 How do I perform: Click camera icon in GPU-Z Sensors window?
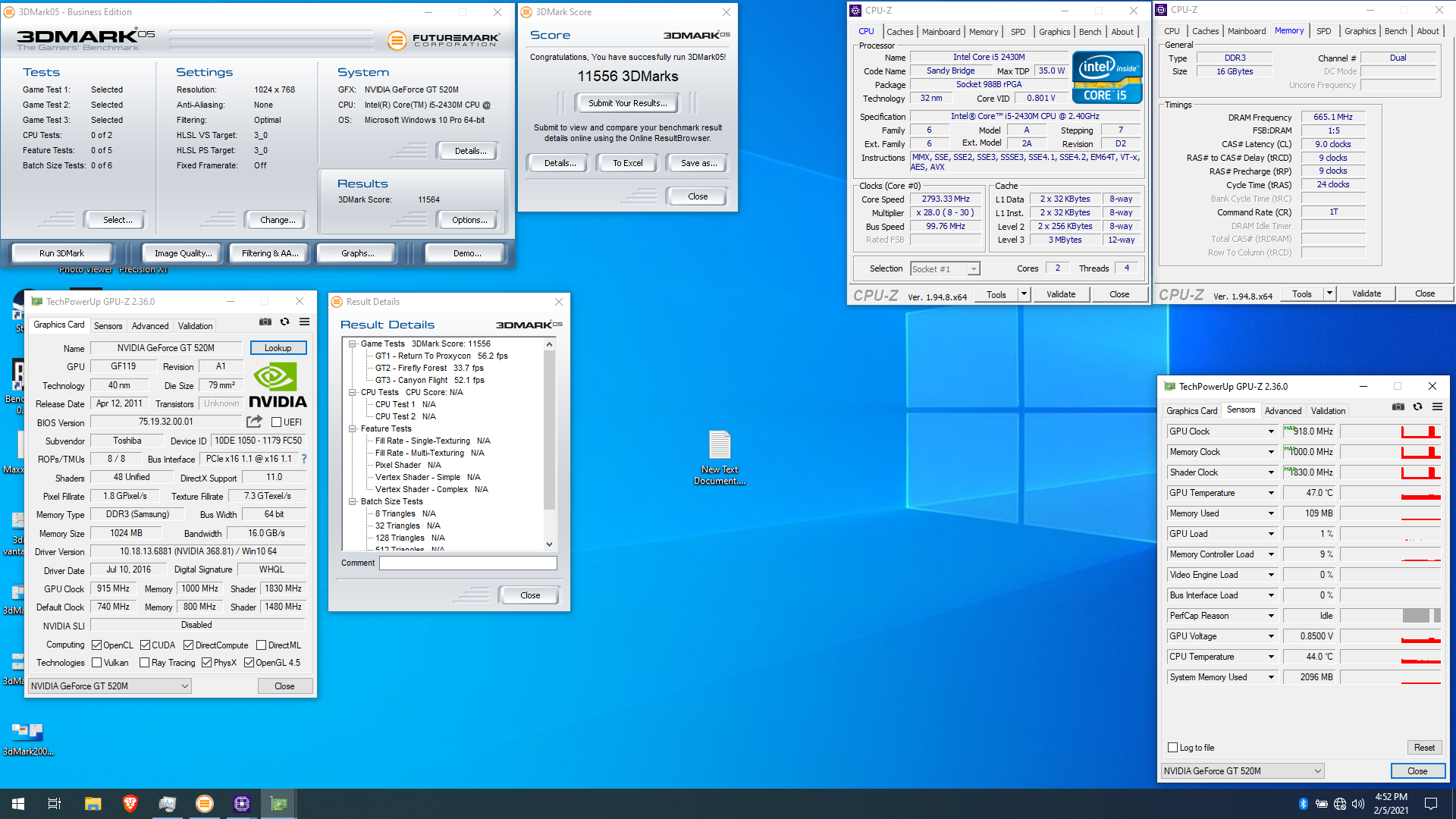(x=1398, y=407)
